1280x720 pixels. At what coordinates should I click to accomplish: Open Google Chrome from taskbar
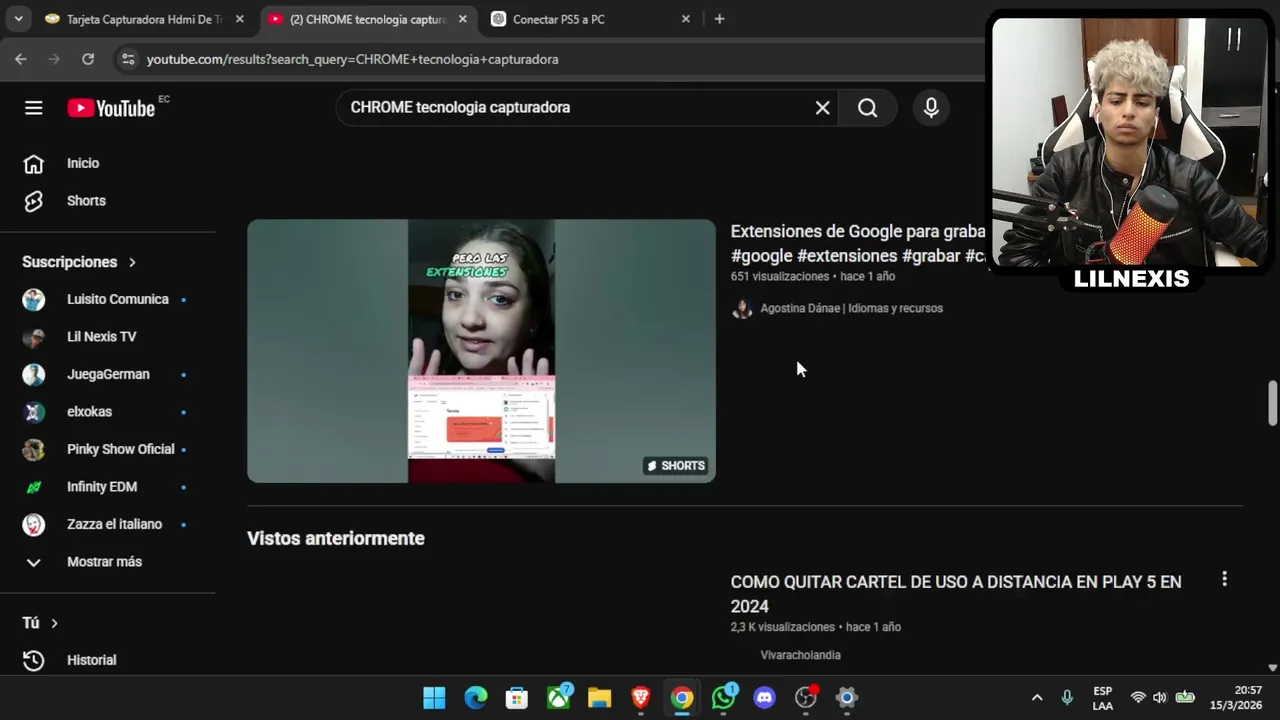coord(682,698)
